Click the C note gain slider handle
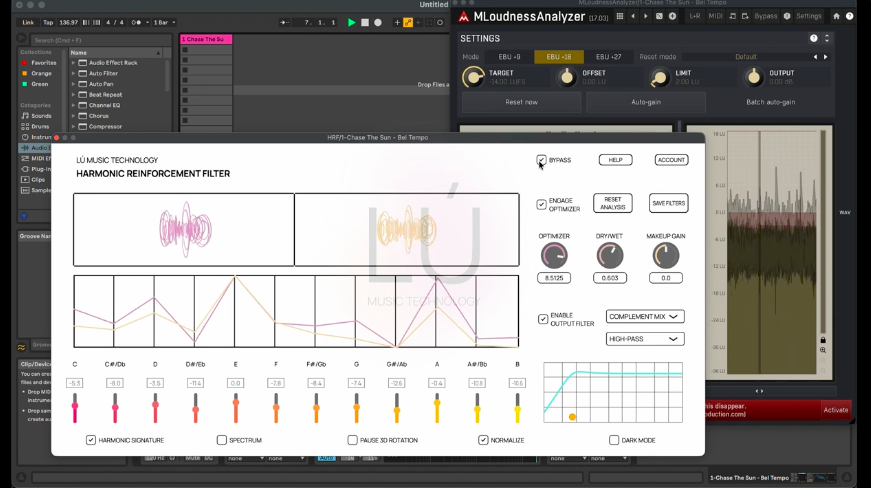 [74, 406]
